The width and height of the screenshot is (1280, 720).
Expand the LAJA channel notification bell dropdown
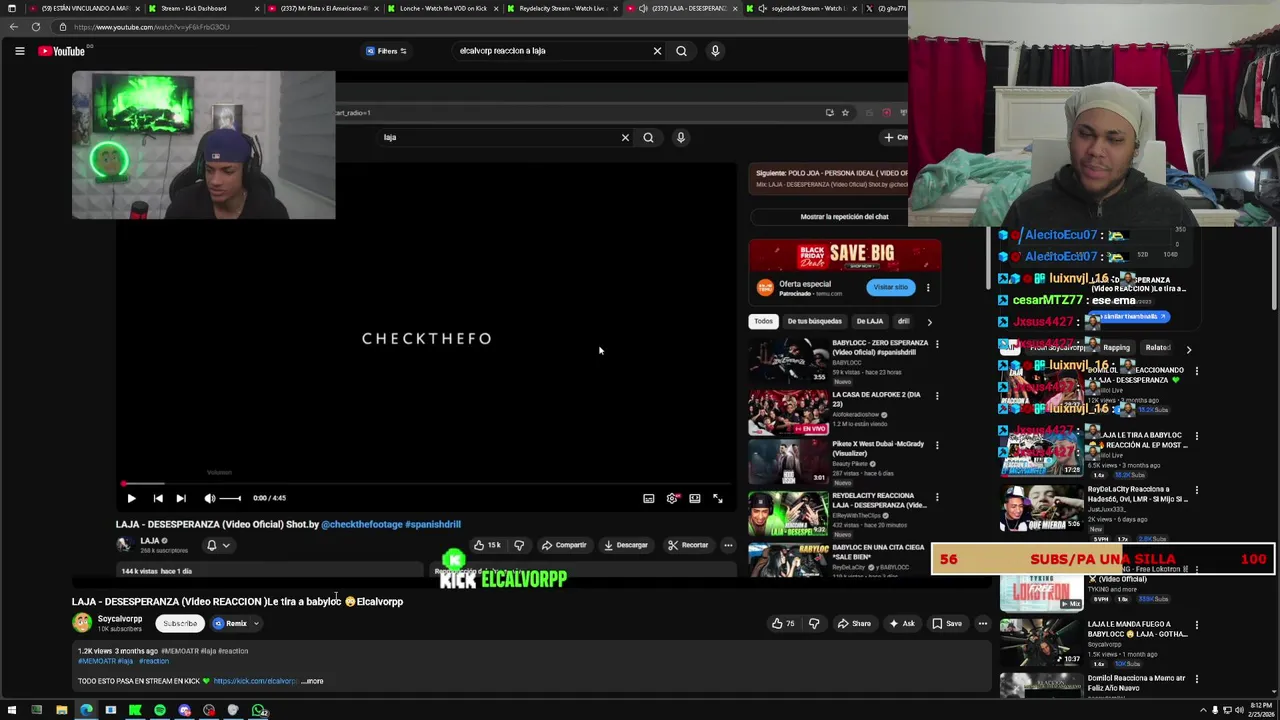pos(218,545)
